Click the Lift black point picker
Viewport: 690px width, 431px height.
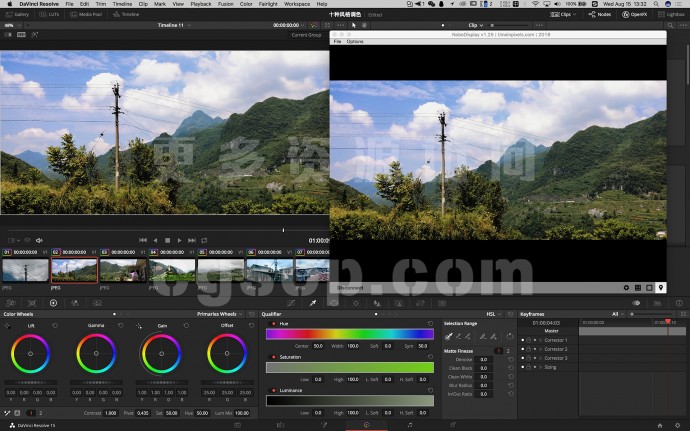pos(7,326)
